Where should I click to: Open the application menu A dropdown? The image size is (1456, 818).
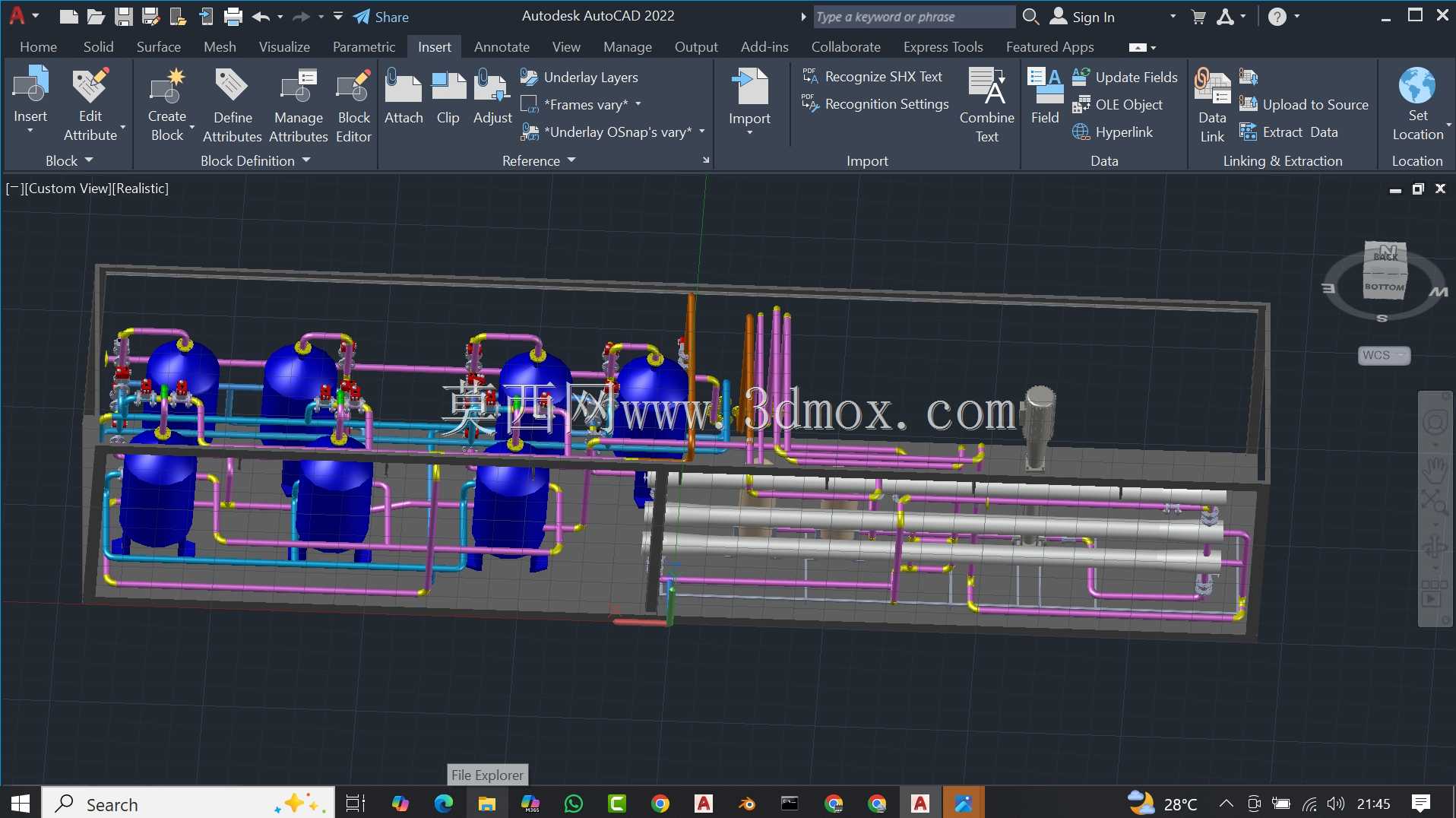click(23, 15)
